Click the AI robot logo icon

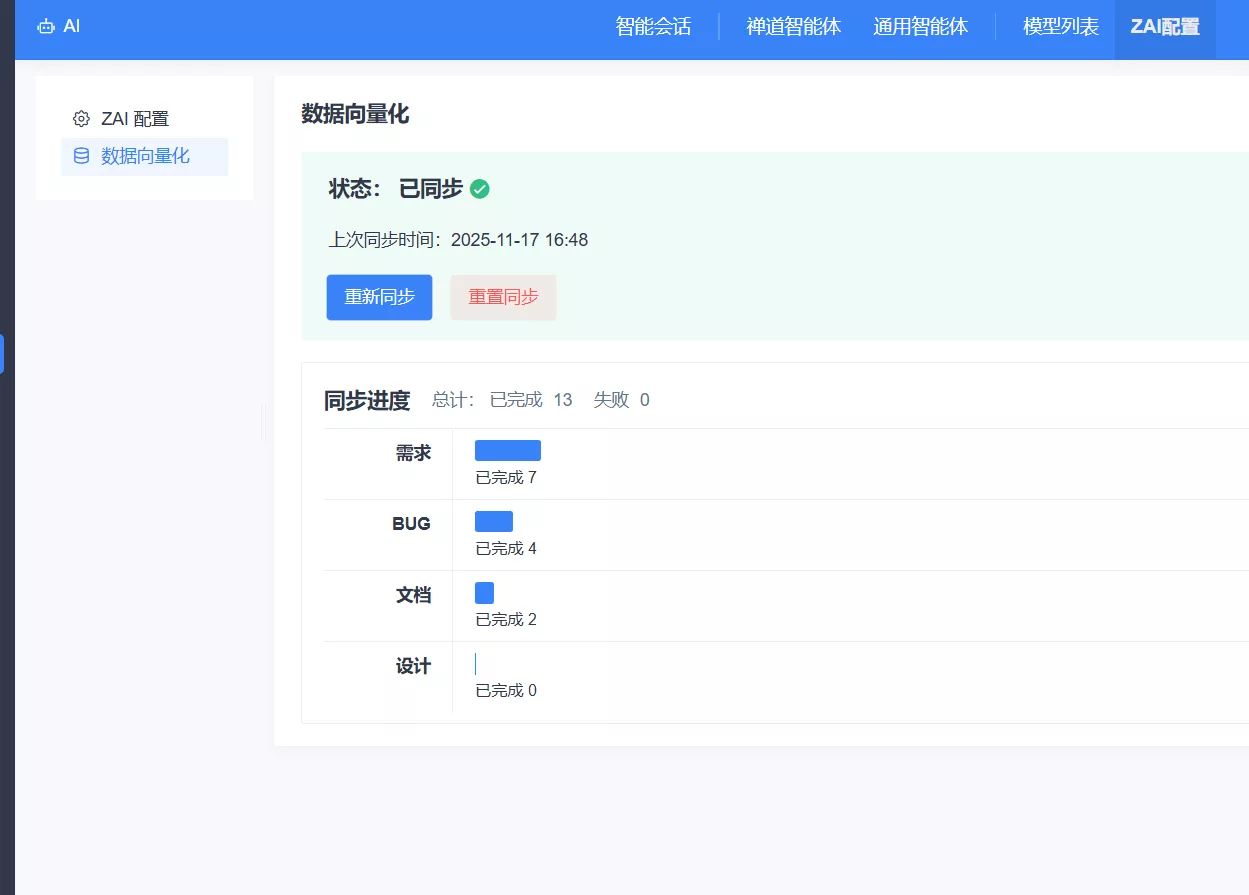[46, 27]
